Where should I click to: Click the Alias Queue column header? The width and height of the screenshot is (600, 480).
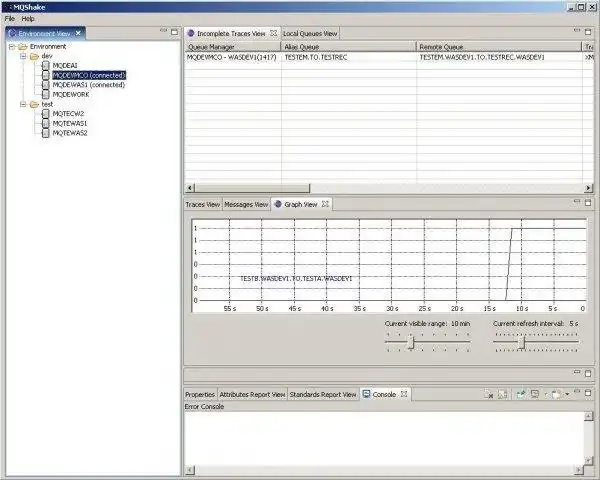coord(349,47)
